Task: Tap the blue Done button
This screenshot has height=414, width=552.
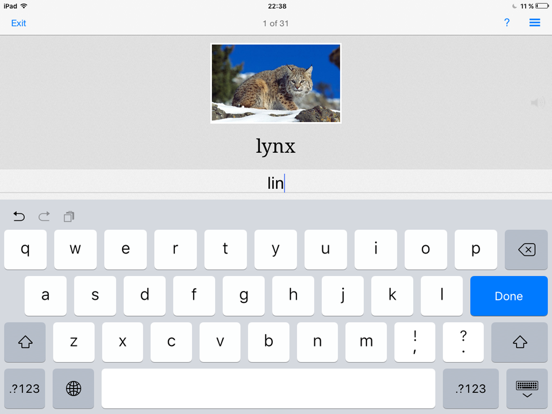Action: tap(509, 296)
